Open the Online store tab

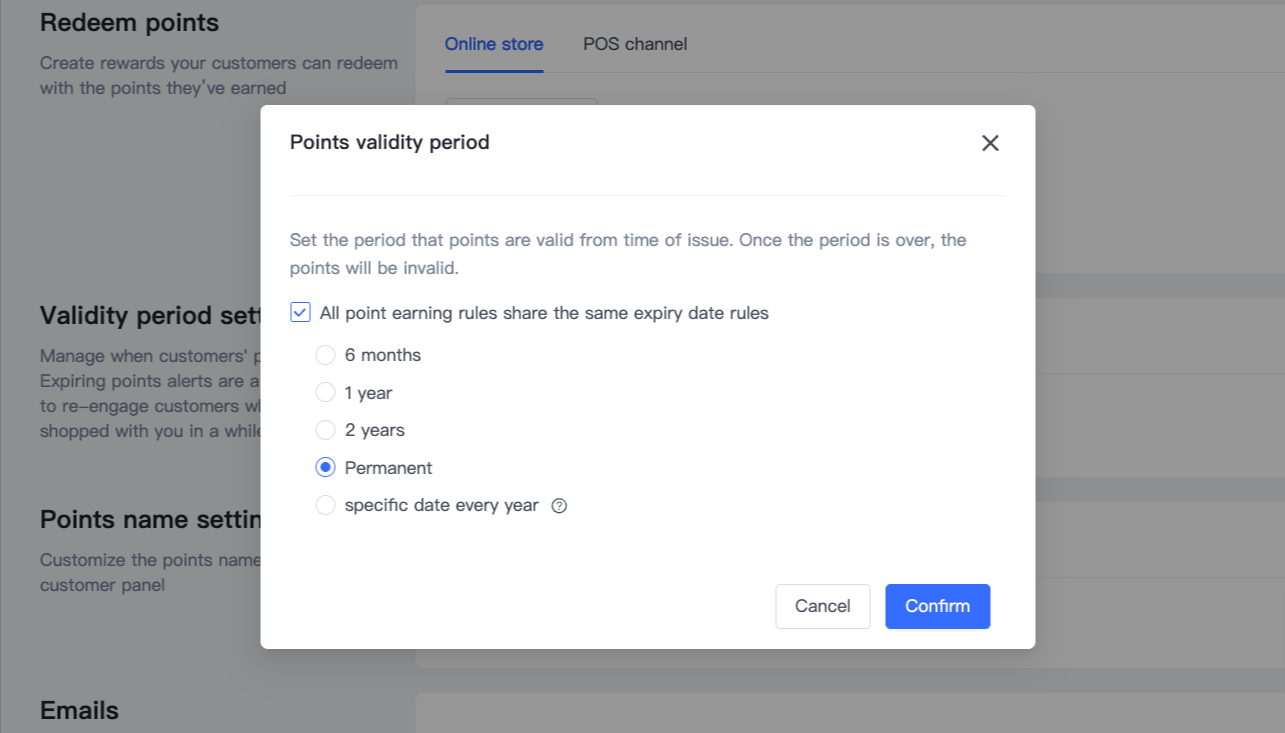[x=494, y=44]
